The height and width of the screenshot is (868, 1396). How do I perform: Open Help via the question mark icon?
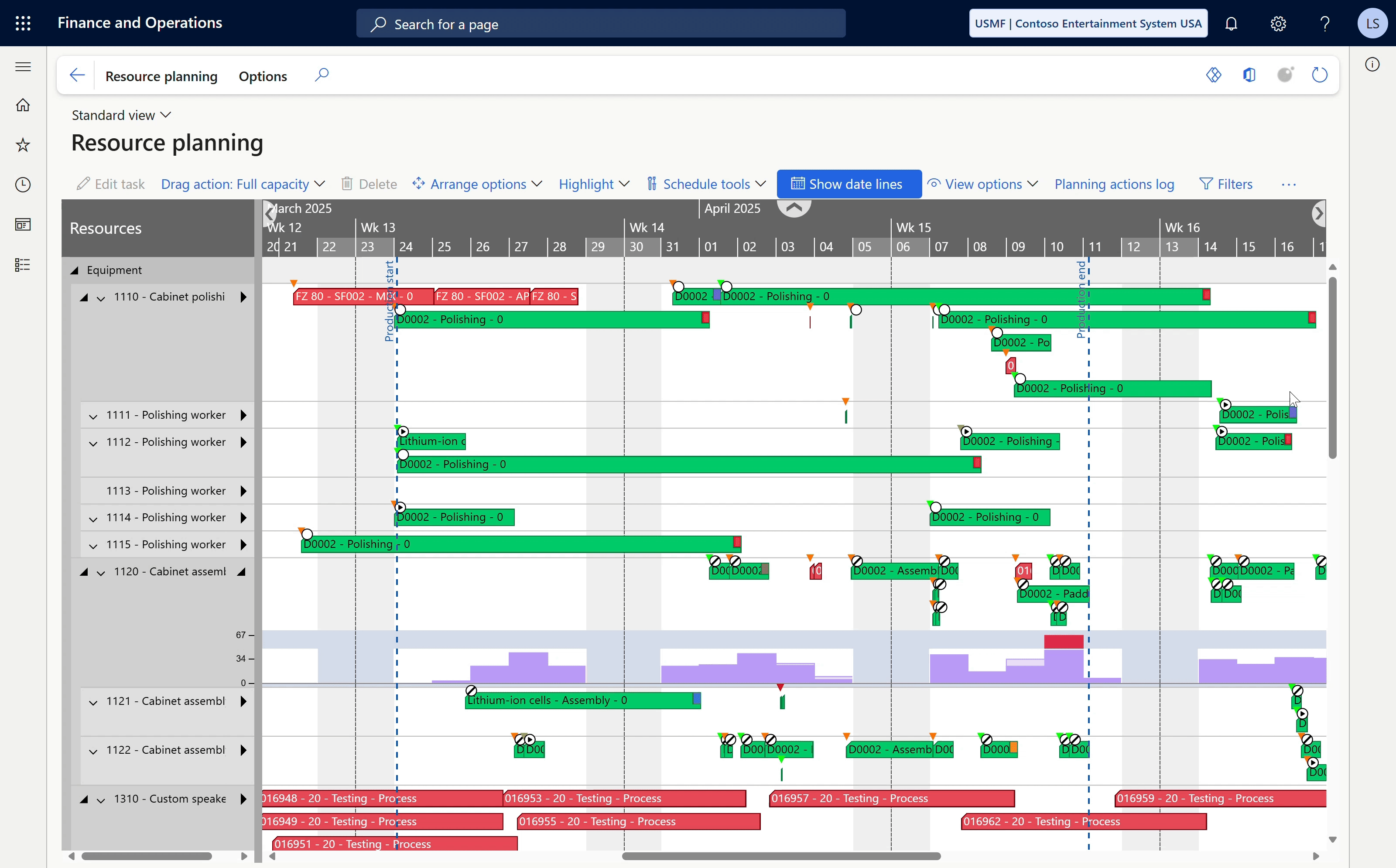[x=1324, y=24]
